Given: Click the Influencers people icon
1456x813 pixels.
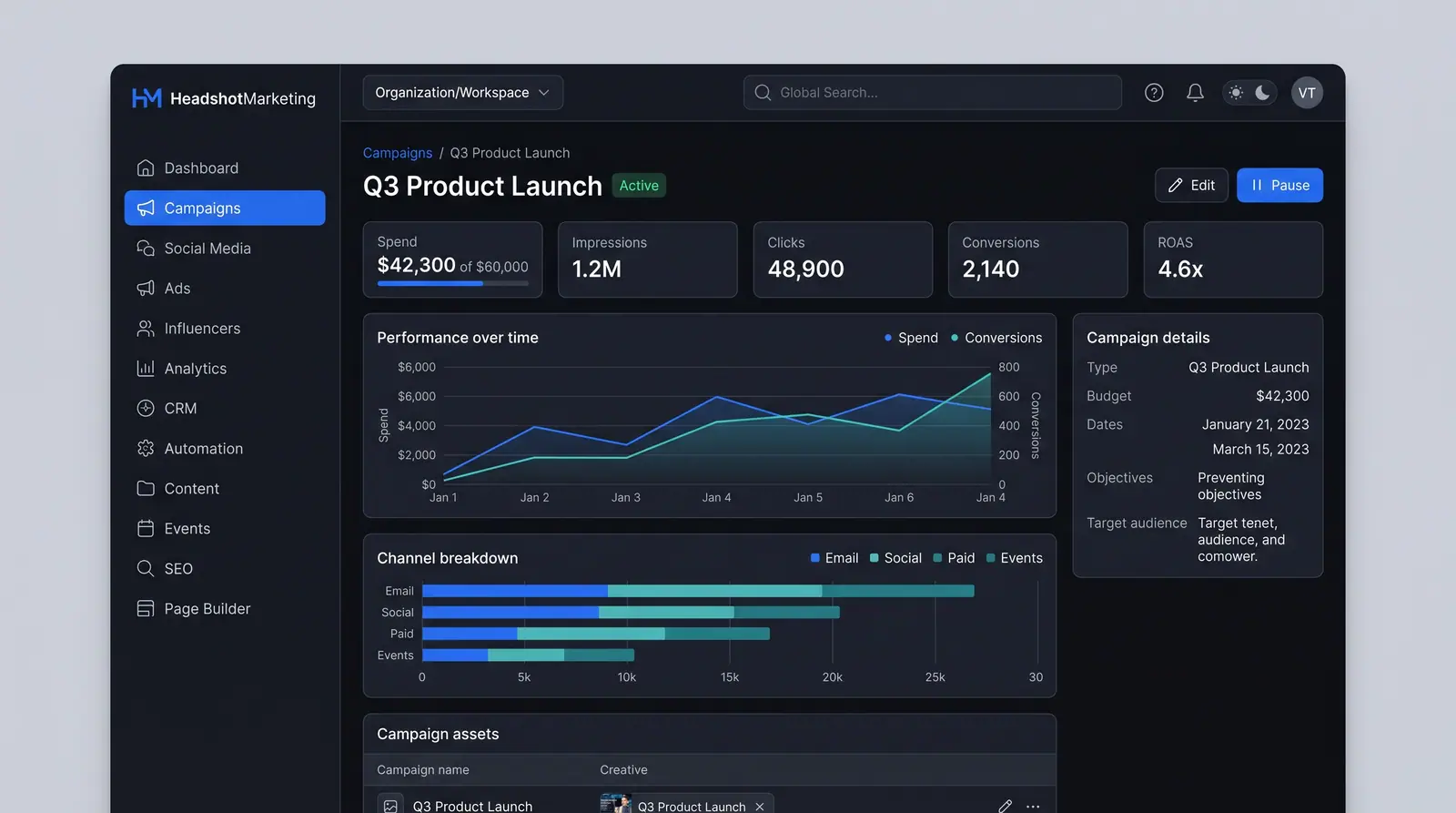Looking at the screenshot, I should click(146, 328).
